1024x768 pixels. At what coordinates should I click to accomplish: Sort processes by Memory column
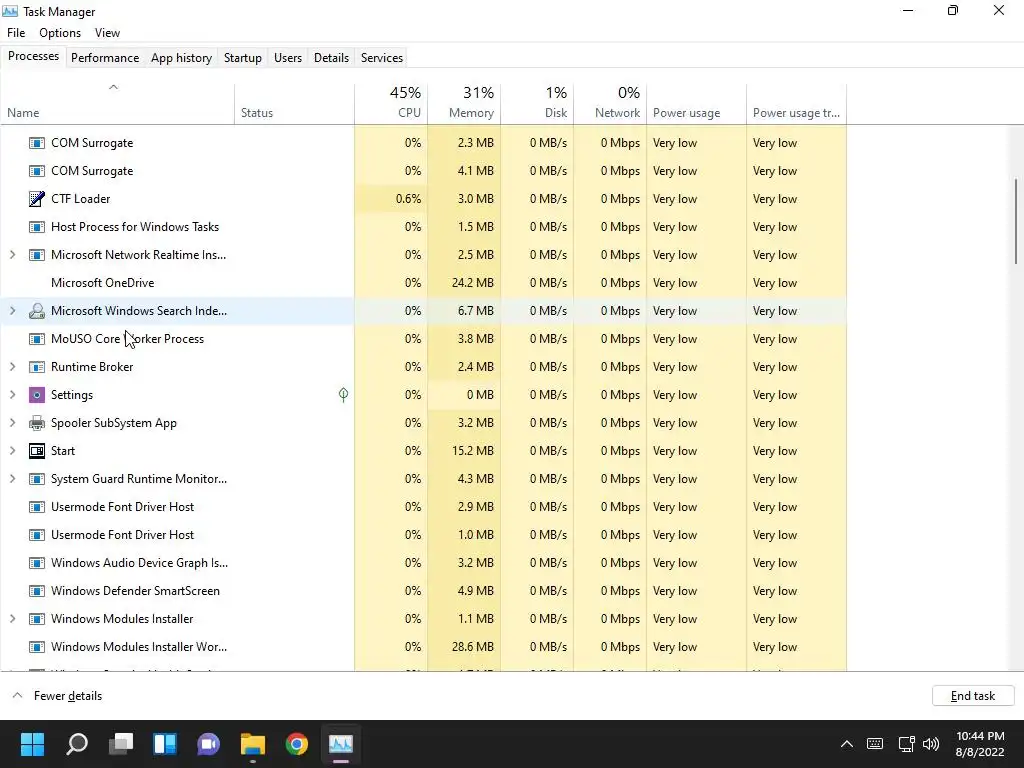coord(464,103)
